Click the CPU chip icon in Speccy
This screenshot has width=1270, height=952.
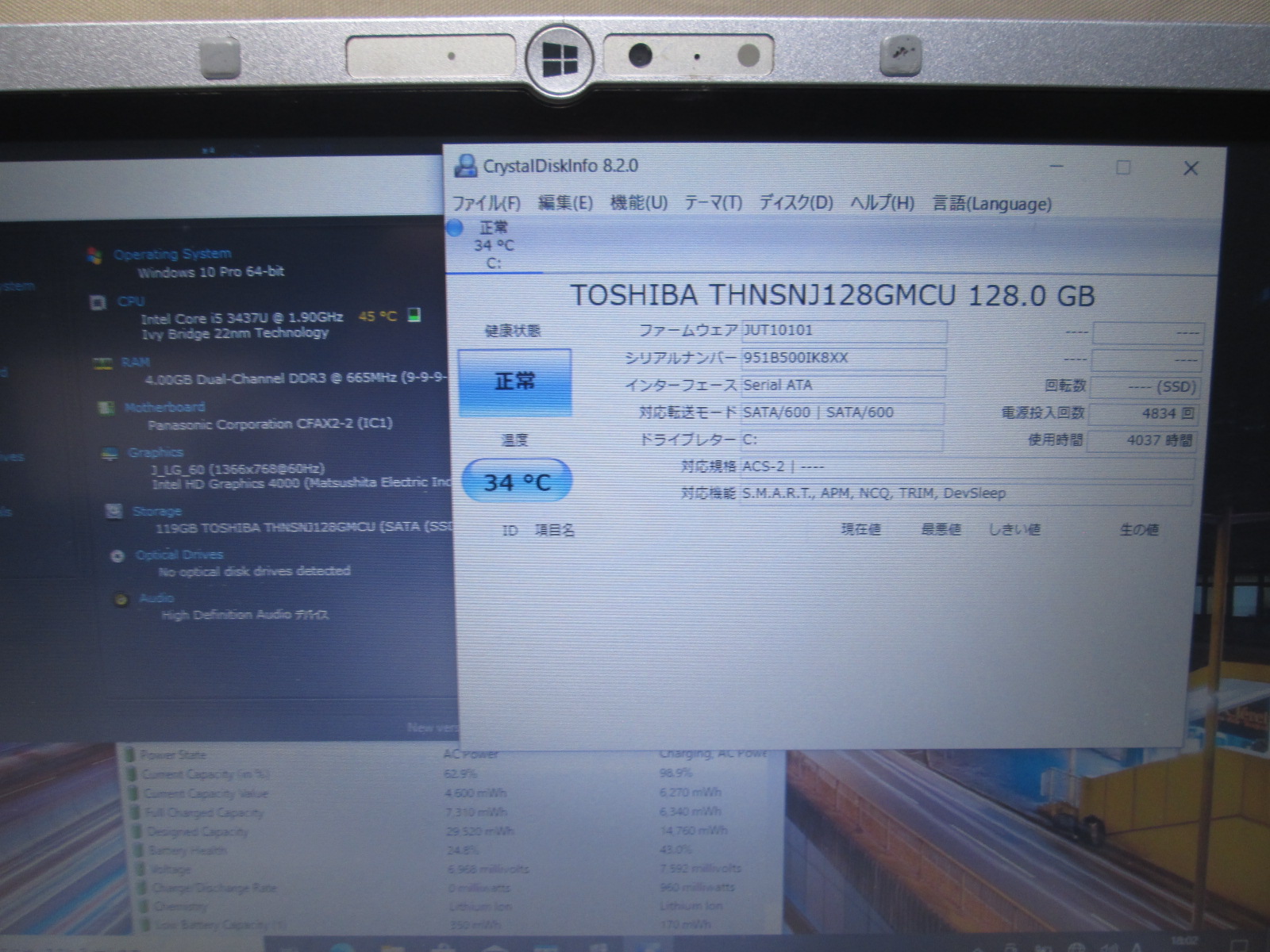(98, 302)
